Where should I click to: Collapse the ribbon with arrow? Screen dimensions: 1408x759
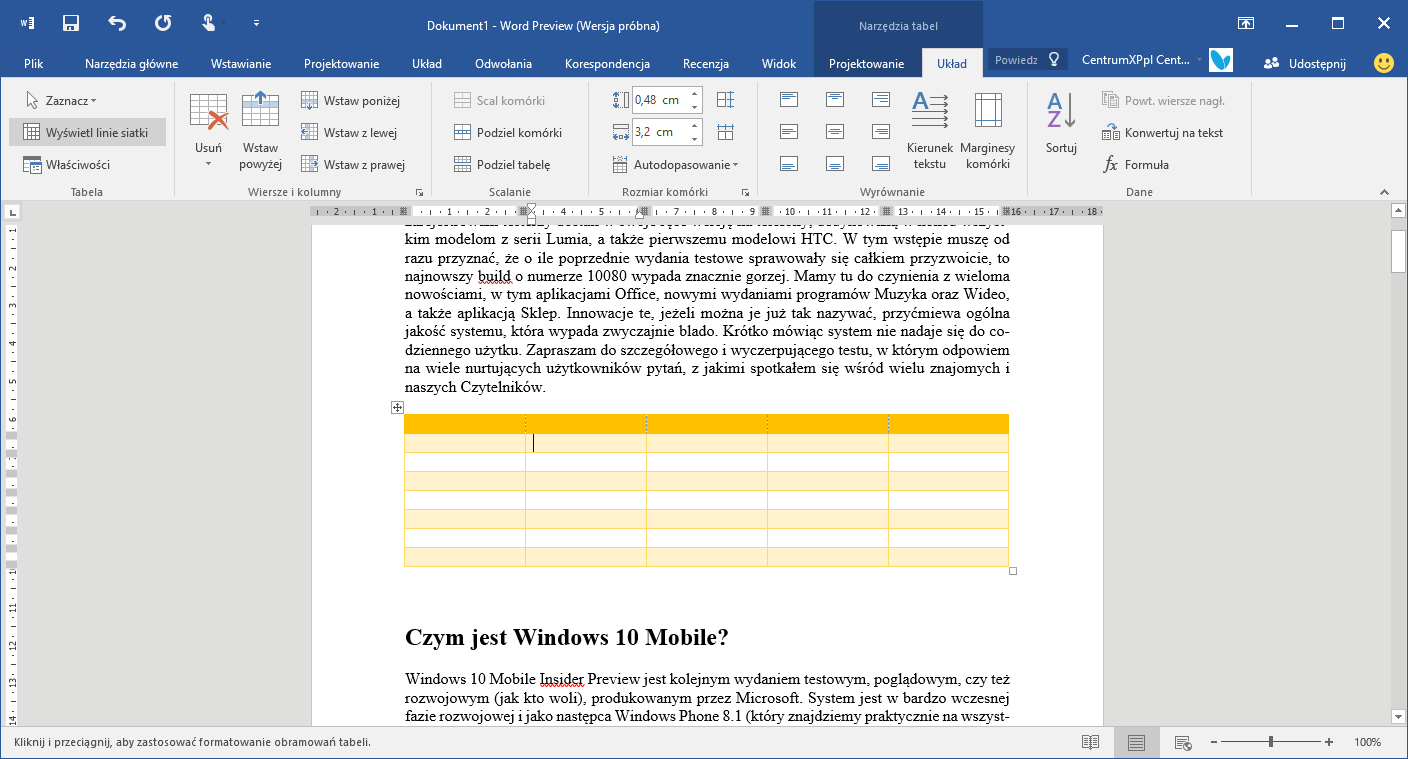pos(1384,192)
